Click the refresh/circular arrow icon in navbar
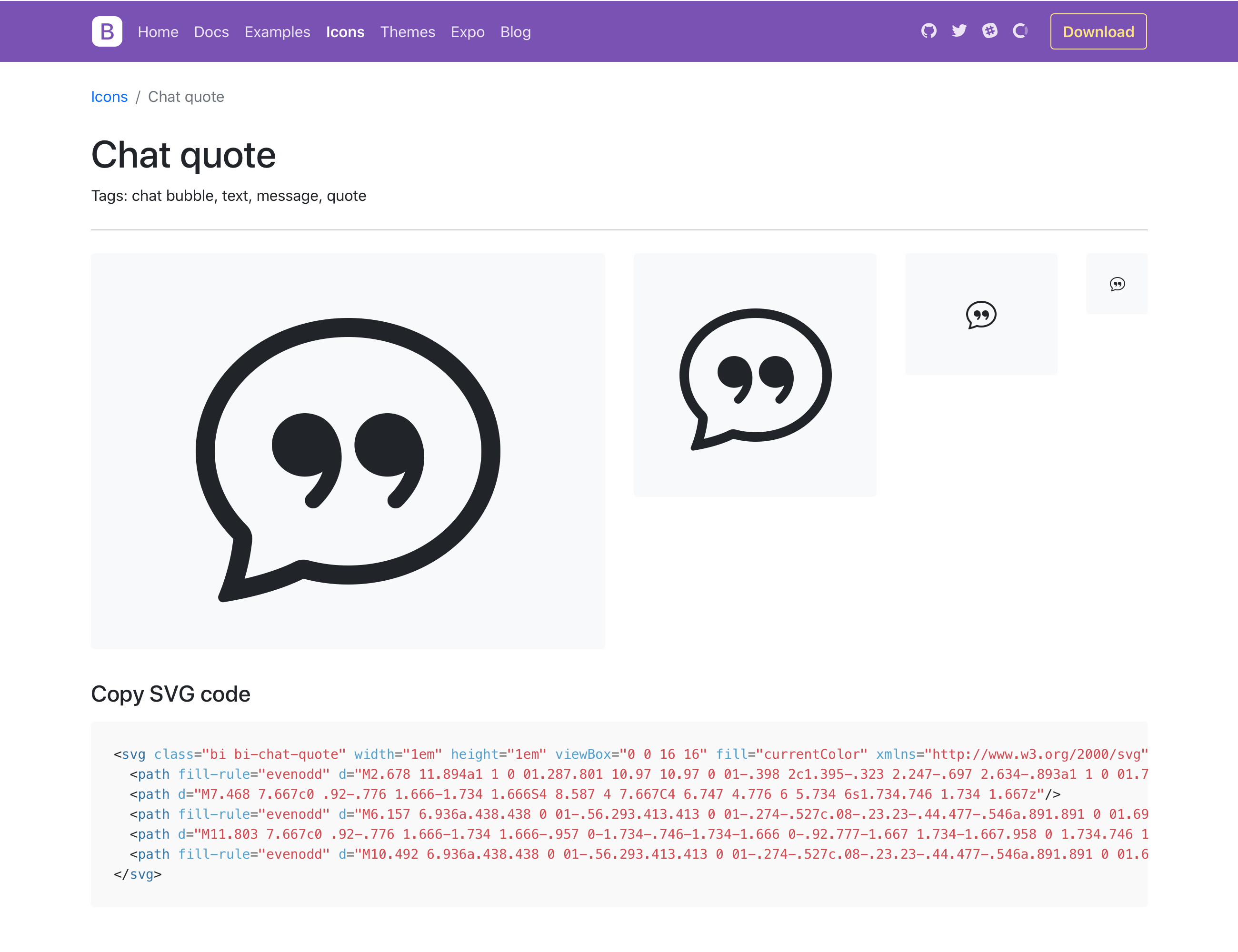1238x952 pixels. [x=1018, y=32]
